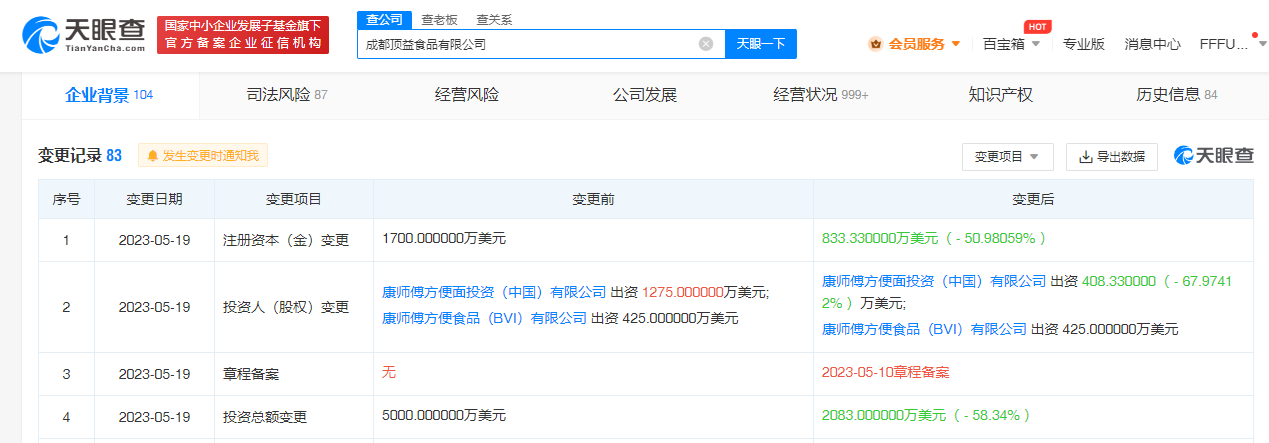Expand the 百宝箱 dropdown arrow

point(1035,44)
